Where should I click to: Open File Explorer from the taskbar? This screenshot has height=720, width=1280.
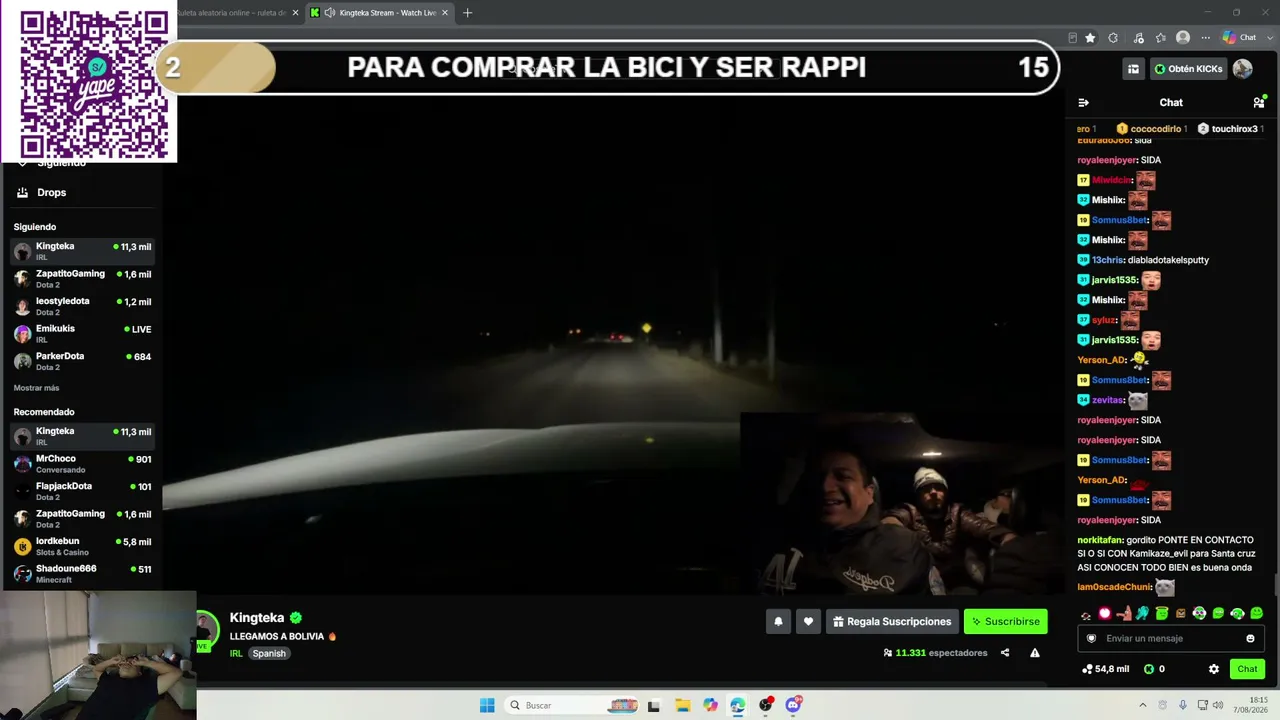pyautogui.click(x=682, y=705)
